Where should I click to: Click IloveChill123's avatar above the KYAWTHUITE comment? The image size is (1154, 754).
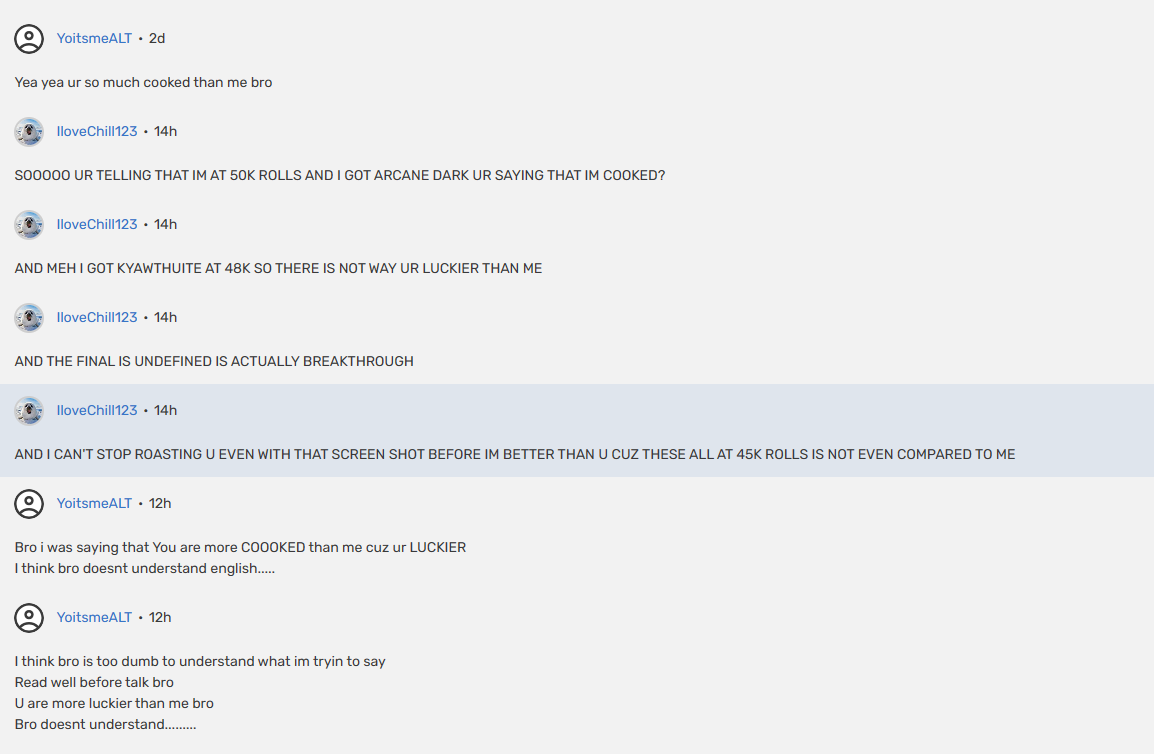point(29,225)
